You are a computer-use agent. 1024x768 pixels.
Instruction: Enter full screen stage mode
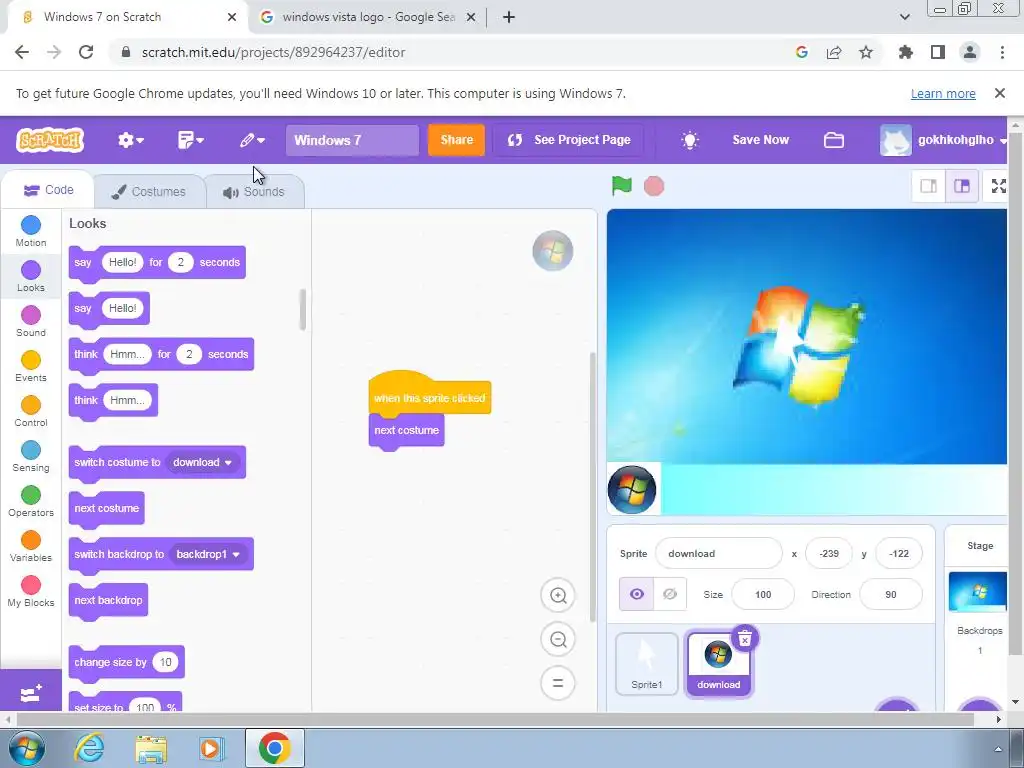pos(998,186)
